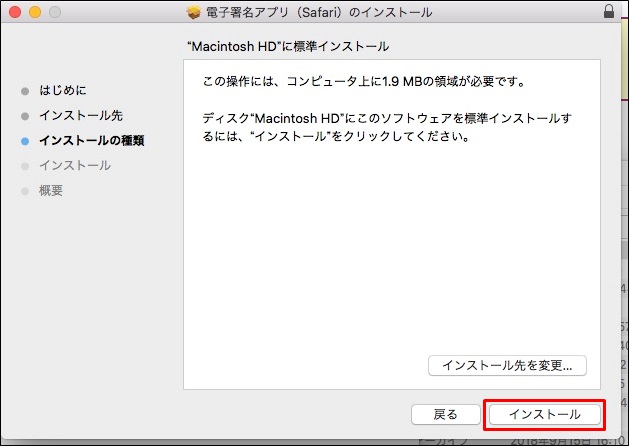Click the 戻る back button
Screen dimensions: 629x446
(446, 414)
